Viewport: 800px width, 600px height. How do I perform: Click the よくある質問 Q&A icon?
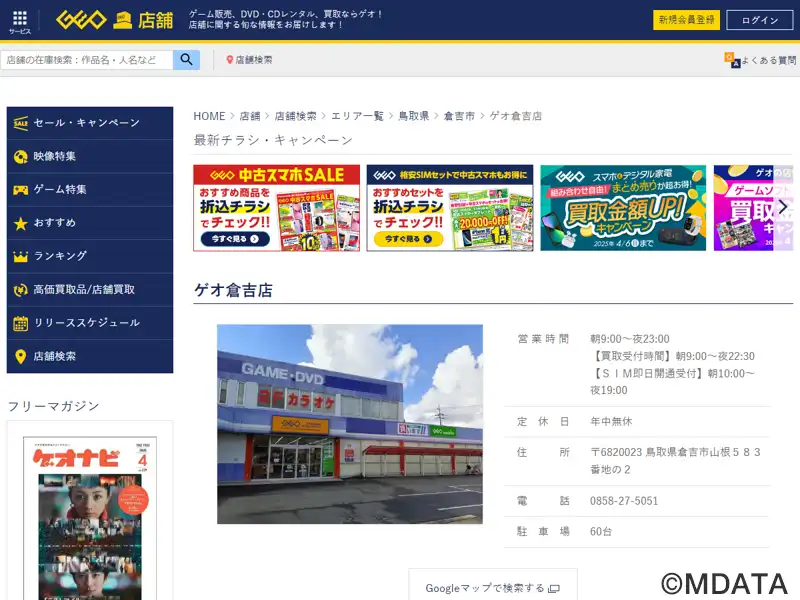point(732,60)
